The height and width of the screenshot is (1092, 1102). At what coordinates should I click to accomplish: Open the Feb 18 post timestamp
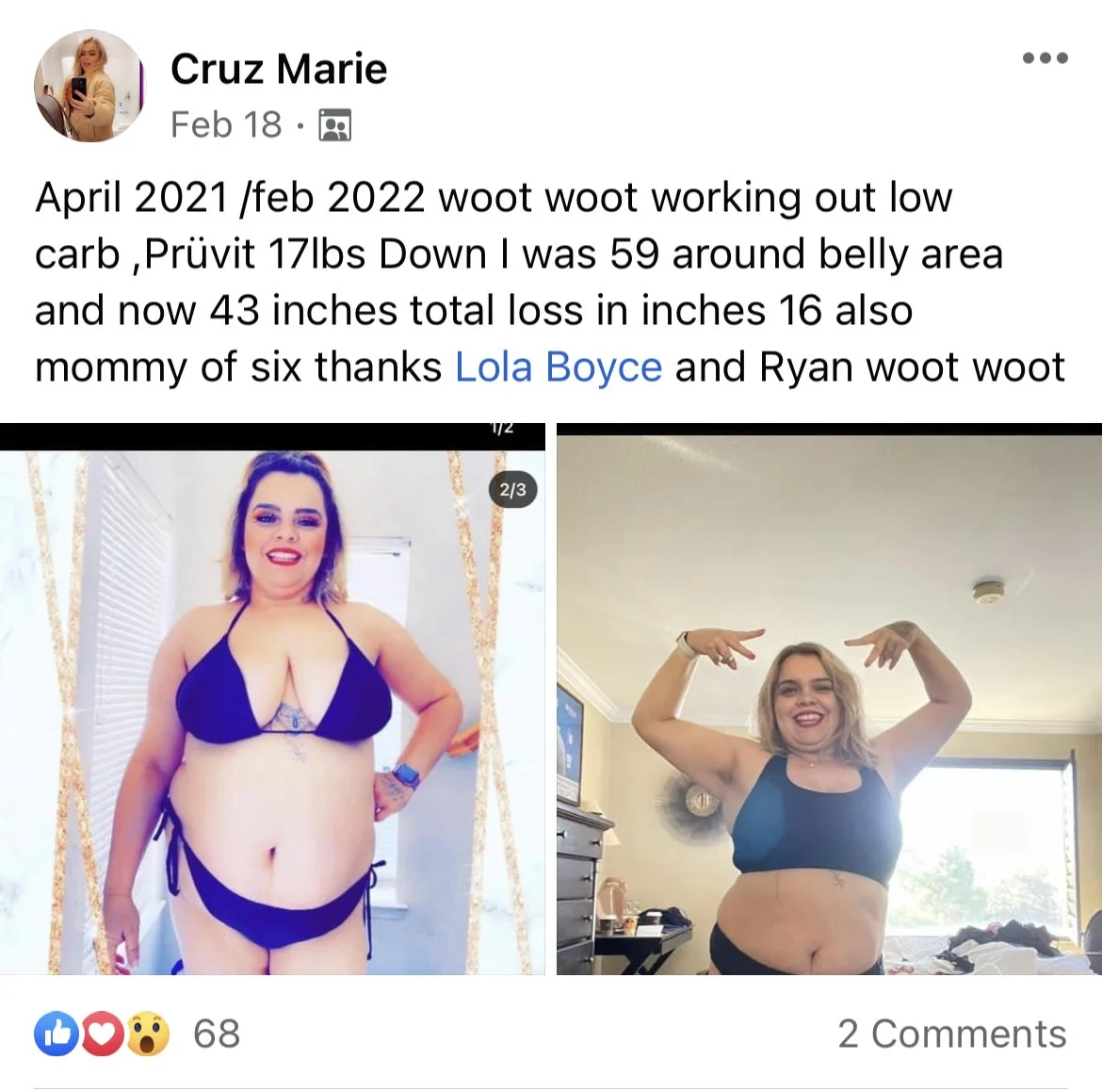(x=226, y=124)
